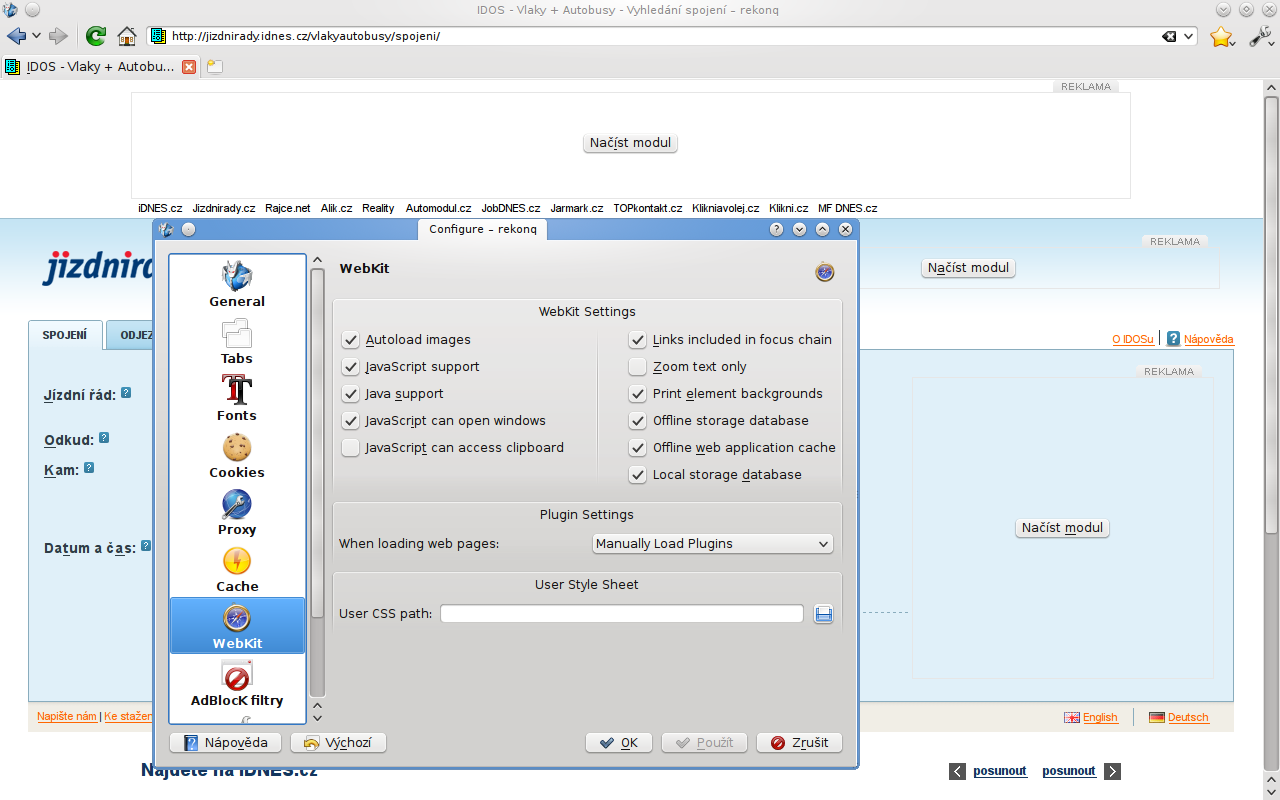Select the Proxy settings category
Screen dimensions: 1280x800
[237, 512]
